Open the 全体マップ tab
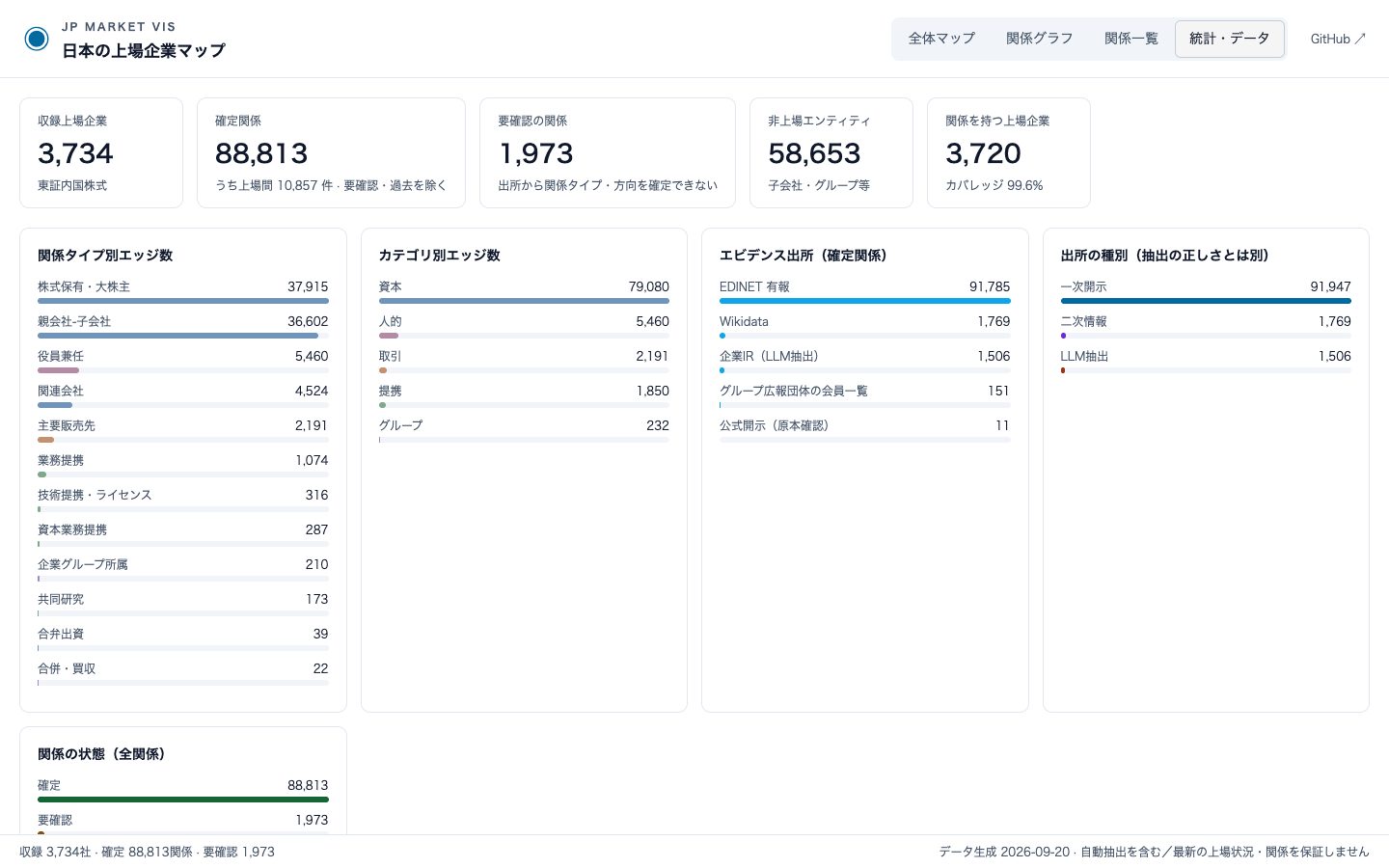Screen dimensions: 1389x868 [x=941, y=39]
